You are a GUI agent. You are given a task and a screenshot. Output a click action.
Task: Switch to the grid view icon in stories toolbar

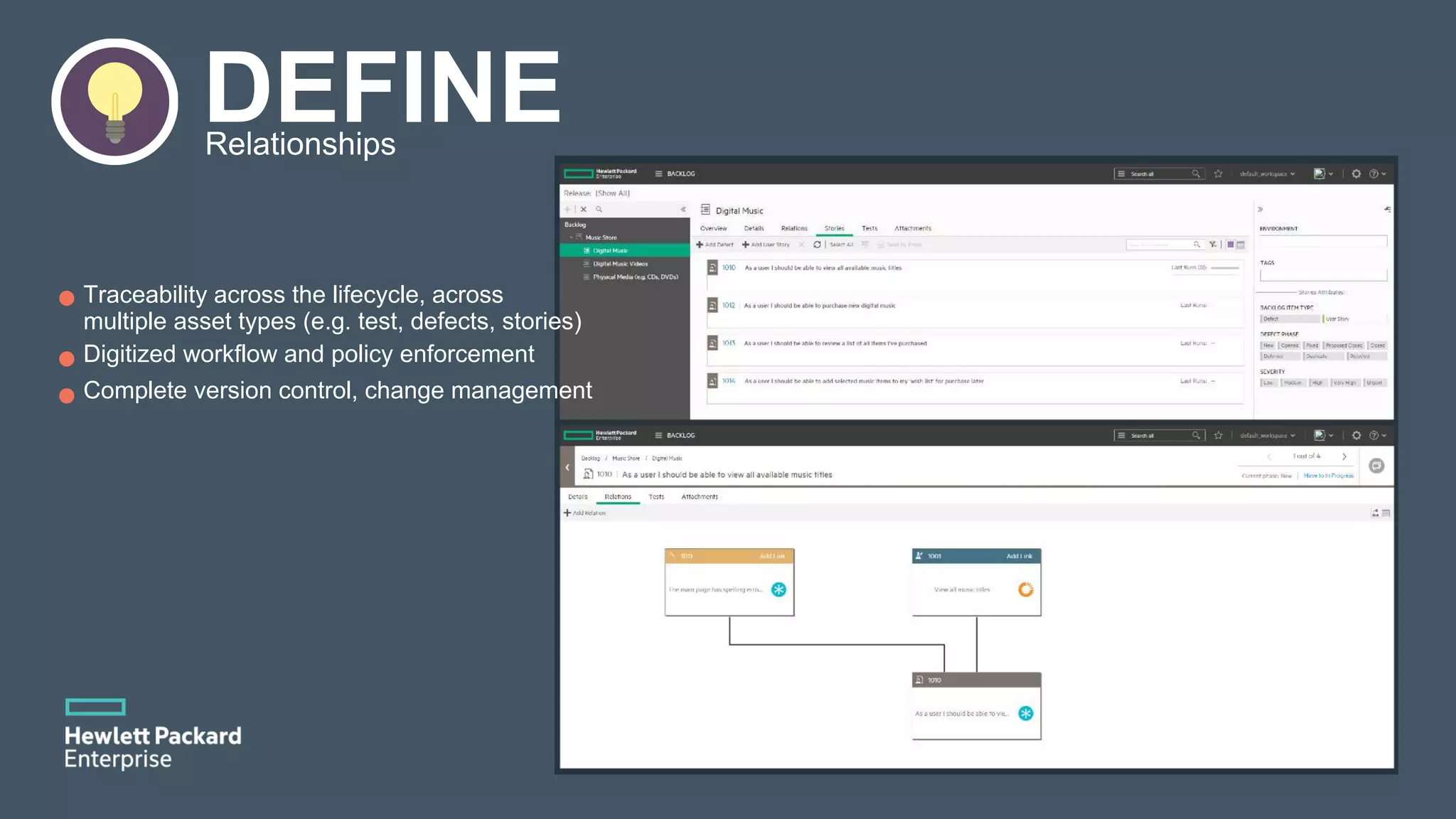click(x=1241, y=245)
